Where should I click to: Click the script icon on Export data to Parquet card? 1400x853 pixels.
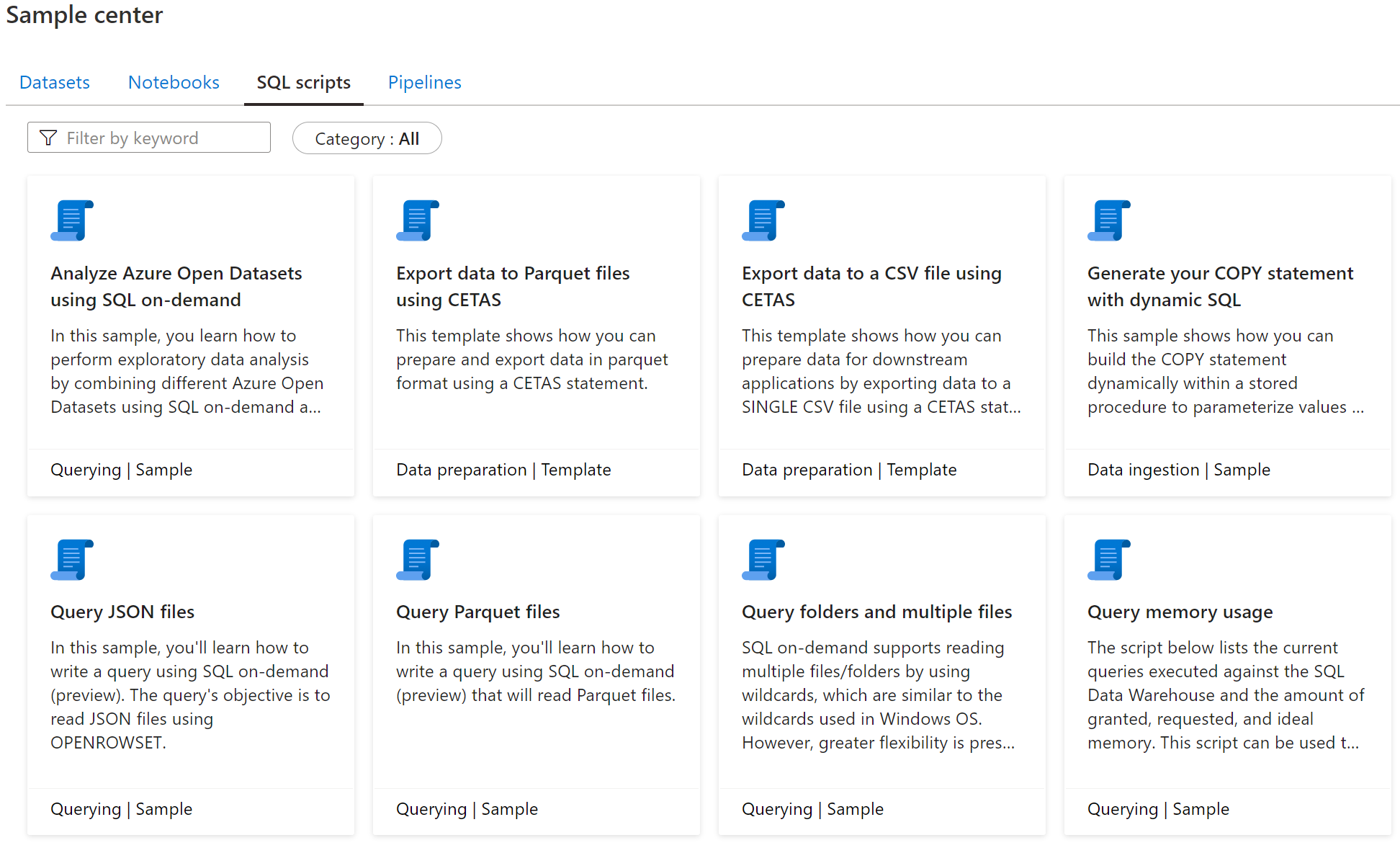[x=418, y=220]
